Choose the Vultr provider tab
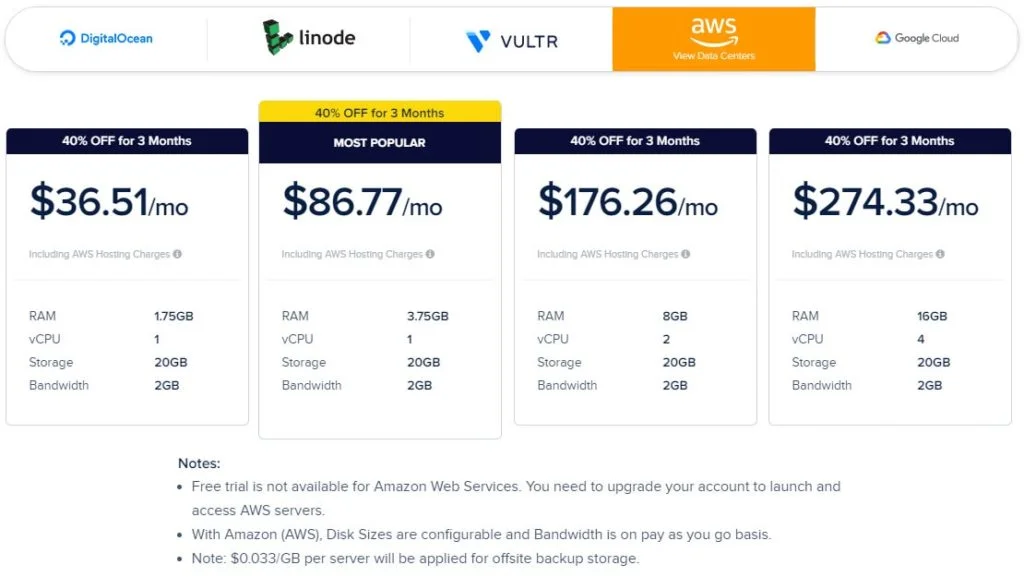The image size is (1024, 577). click(x=511, y=39)
